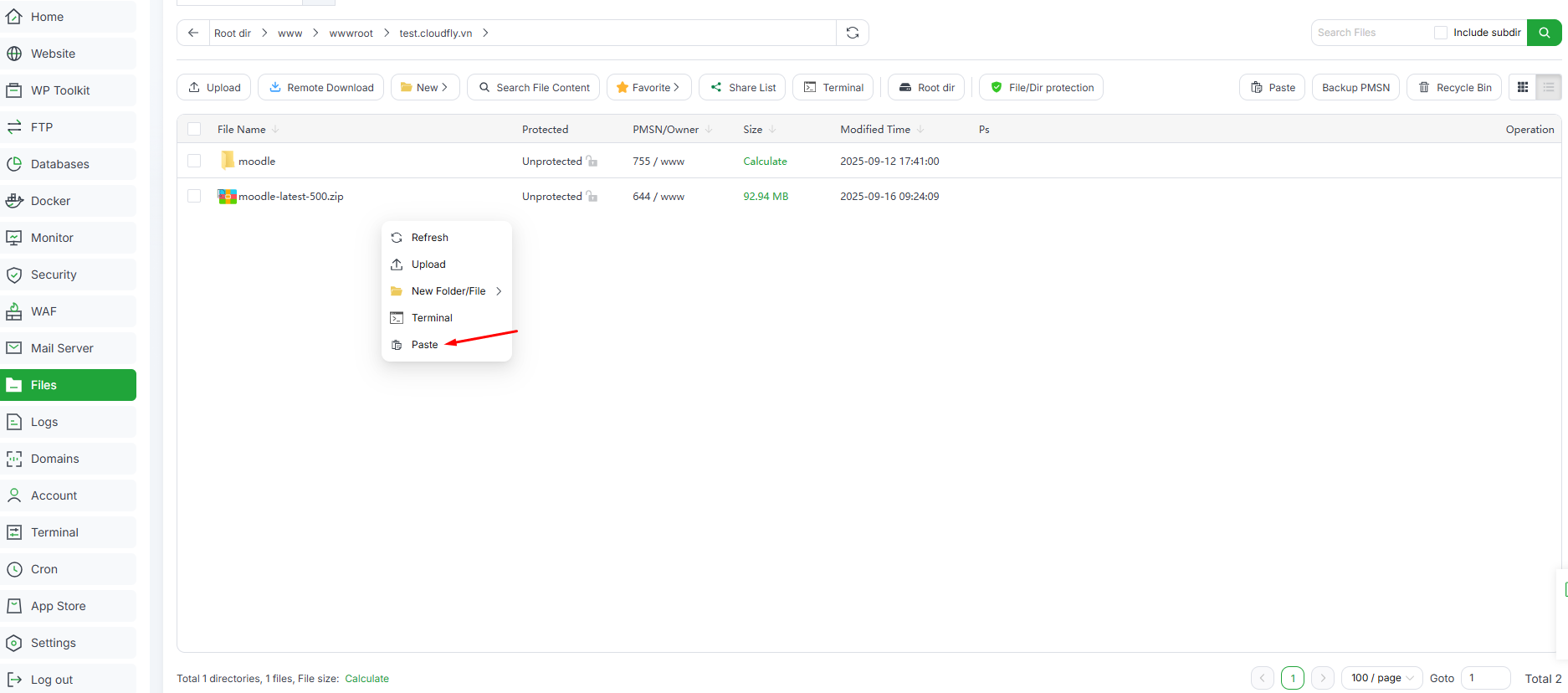Select the moodle-latest-500.zip row checkbox
1568x693 pixels.
coord(194,196)
